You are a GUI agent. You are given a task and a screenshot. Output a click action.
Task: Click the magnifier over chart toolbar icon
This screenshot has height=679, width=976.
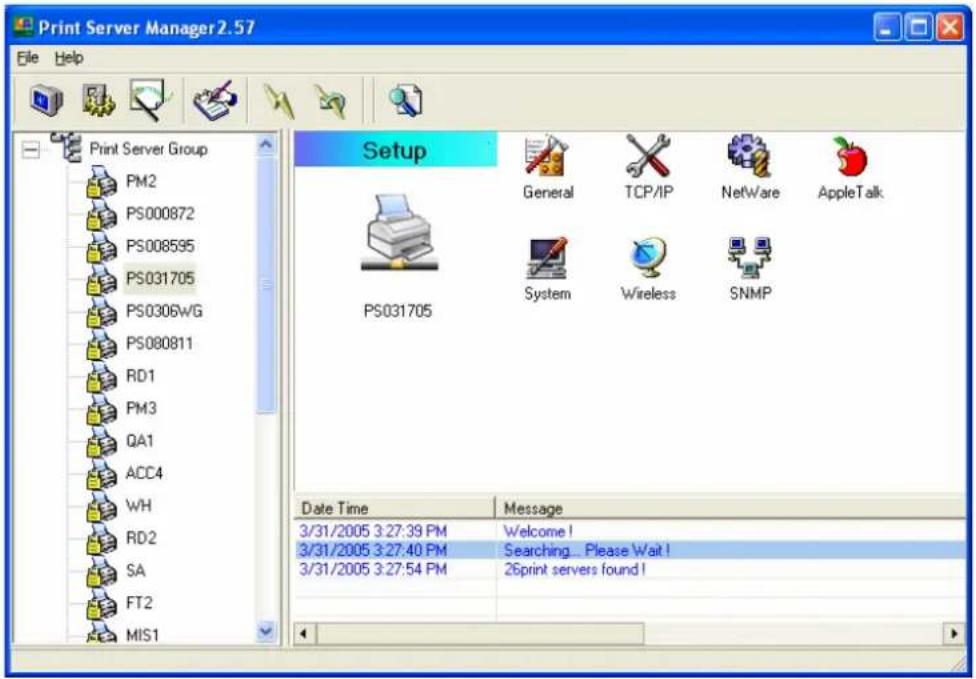tap(151, 99)
